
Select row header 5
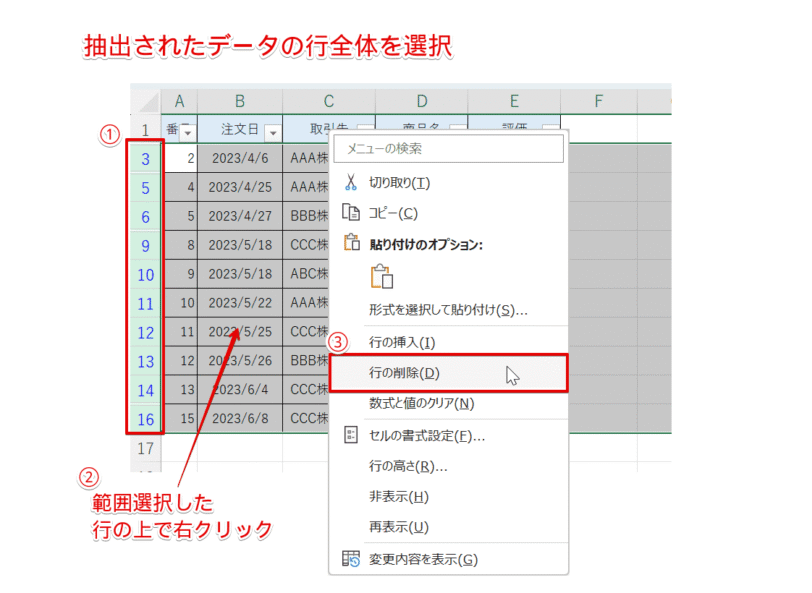[x=146, y=187]
